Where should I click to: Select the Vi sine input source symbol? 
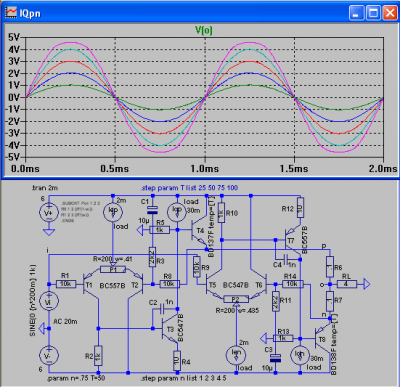(x=49, y=302)
